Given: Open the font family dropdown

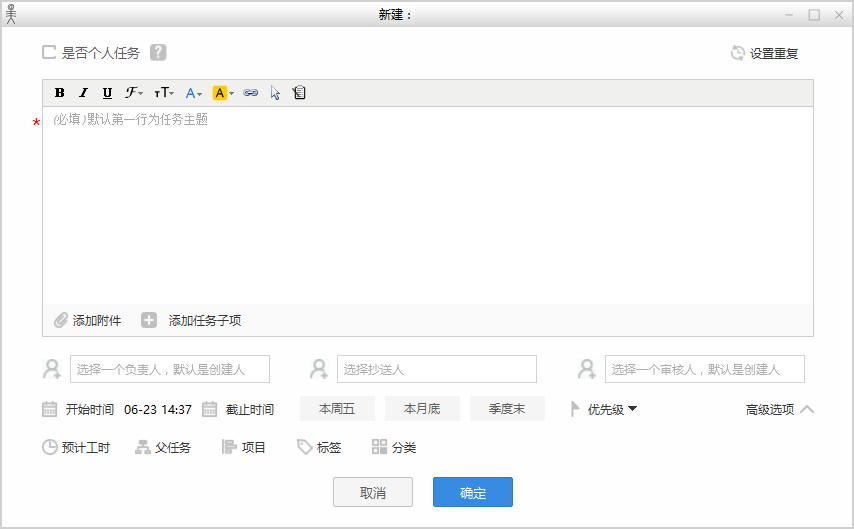Looking at the screenshot, I should pyautogui.click(x=134, y=93).
